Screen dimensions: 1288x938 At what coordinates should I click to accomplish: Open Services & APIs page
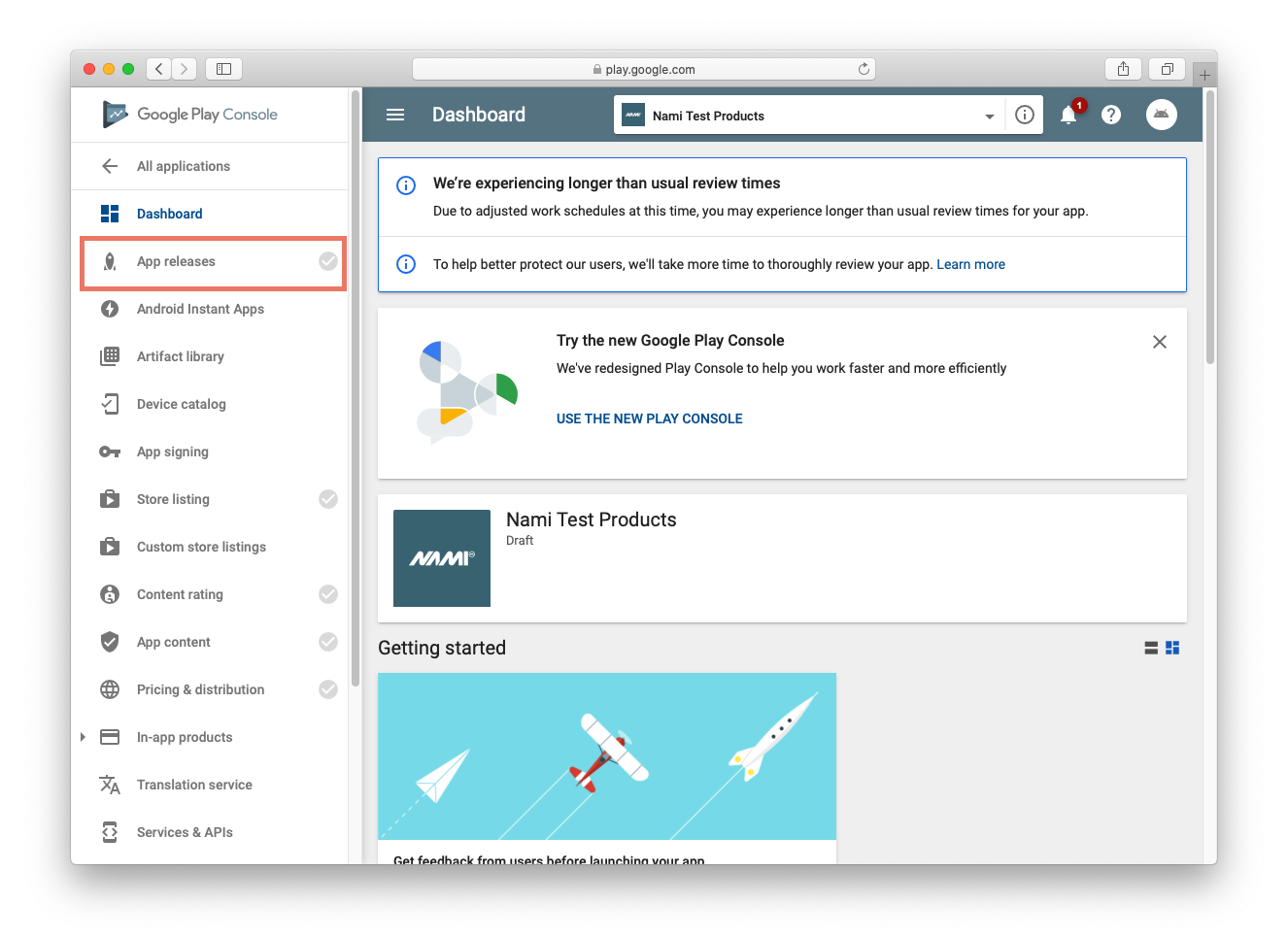coord(185,832)
